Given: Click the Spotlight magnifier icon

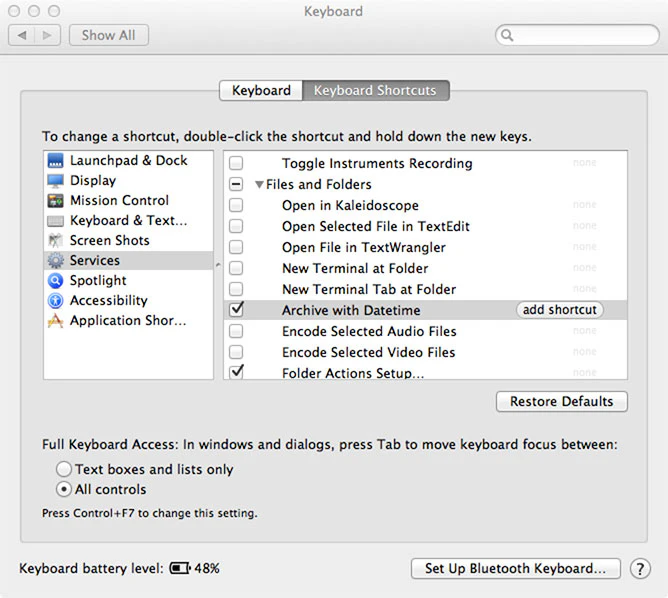Looking at the screenshot, I should tap(55, 280).
